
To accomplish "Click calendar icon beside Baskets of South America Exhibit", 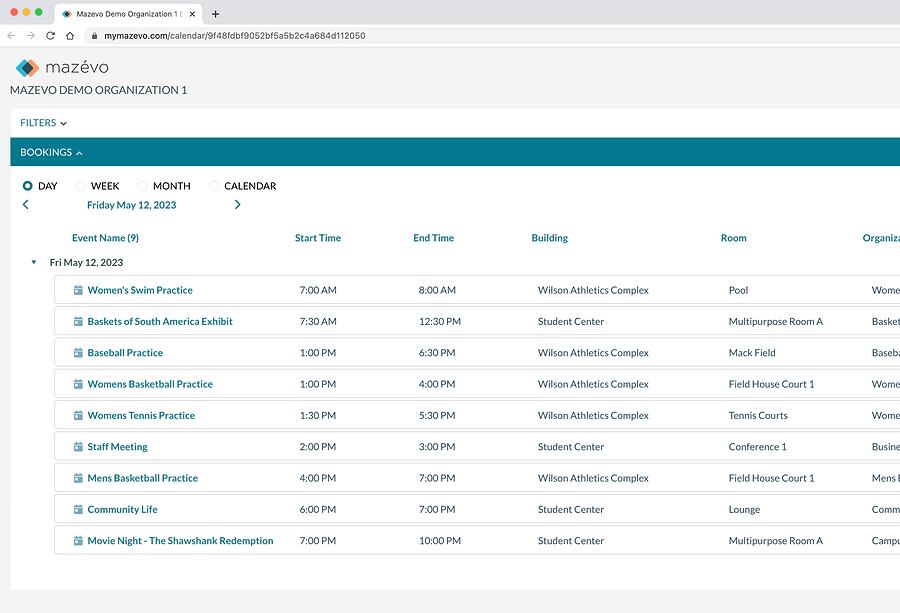I will coord(78,321).
